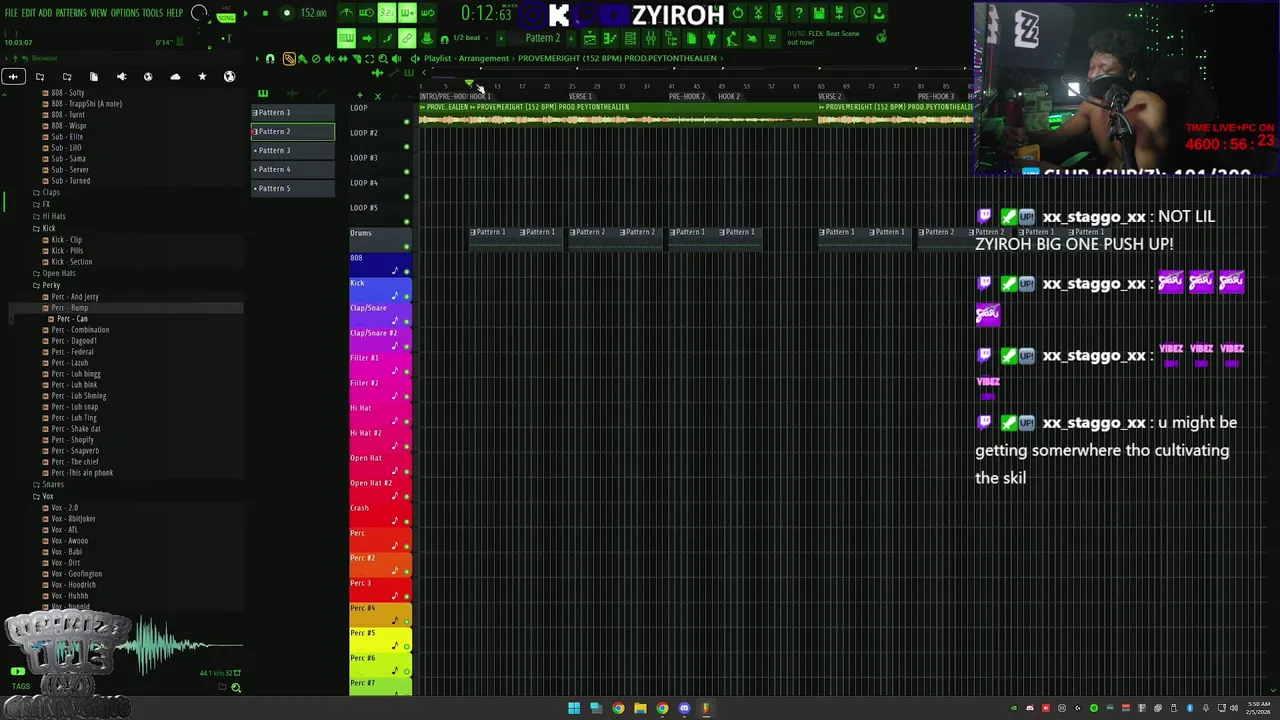This screenshot has height=720, width=1280.
Task: Expand the Snares folder
Action: 52,484
